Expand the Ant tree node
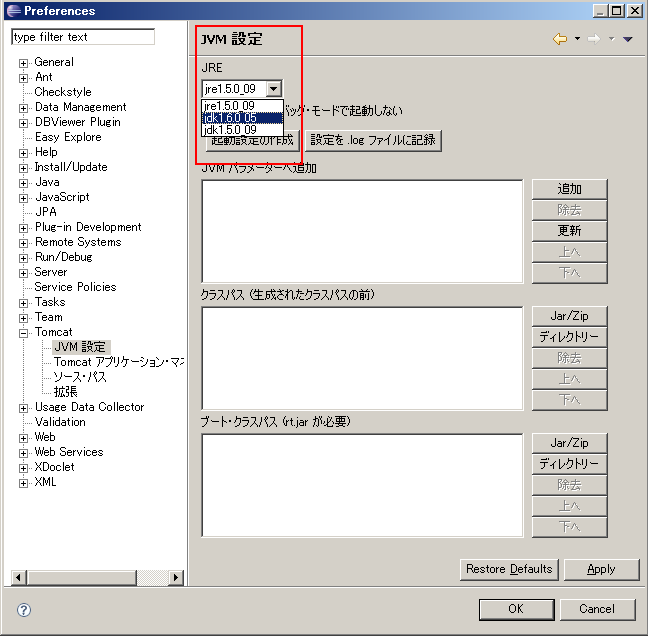The image size is (648, 636). coord(24,78)
